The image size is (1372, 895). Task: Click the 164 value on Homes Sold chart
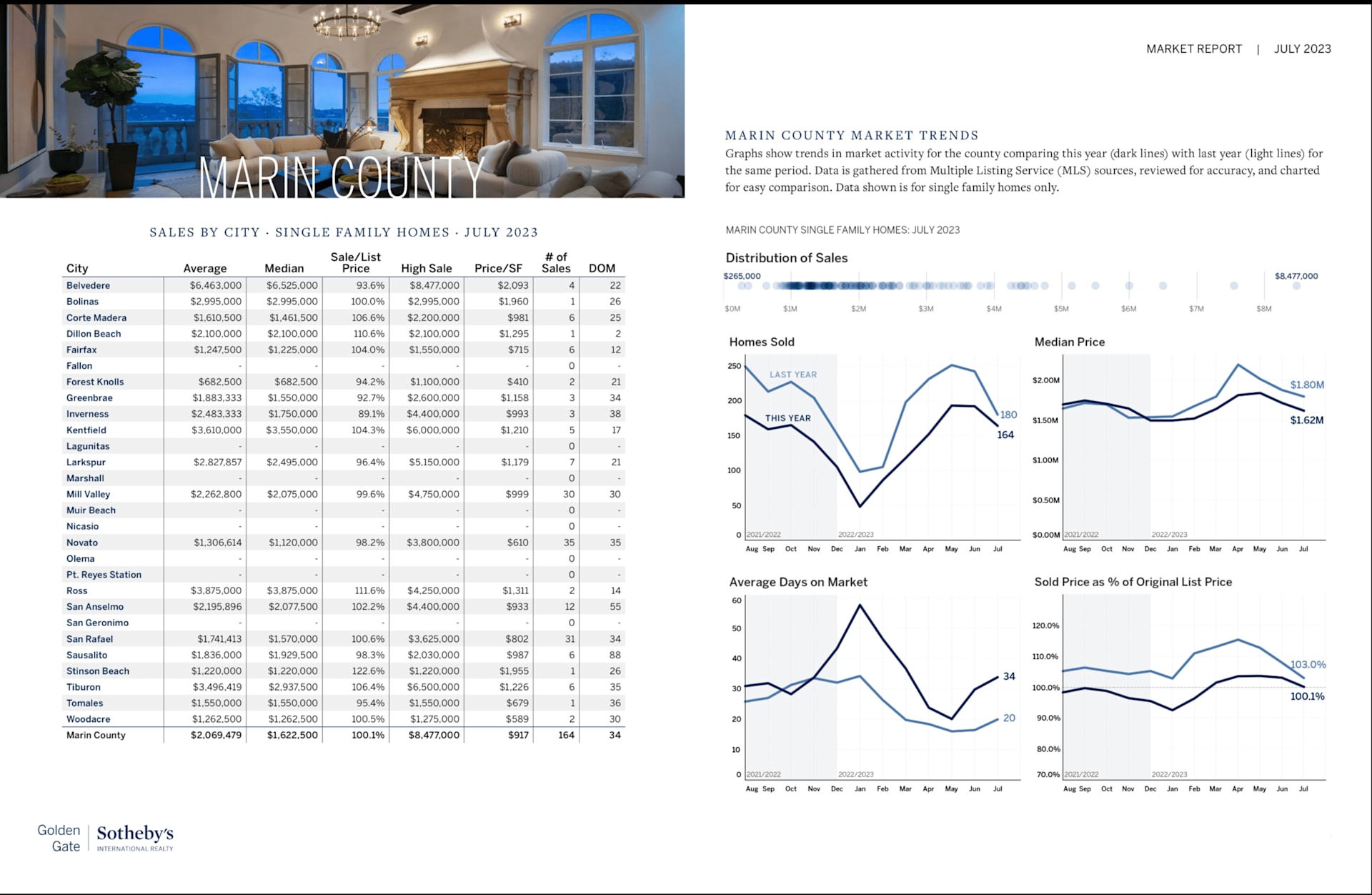(1005, 435)
